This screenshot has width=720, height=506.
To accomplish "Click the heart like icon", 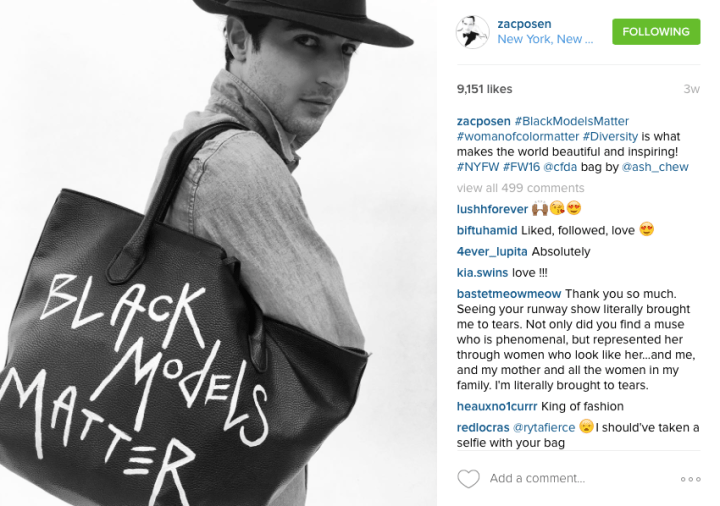I will [468, 478].
